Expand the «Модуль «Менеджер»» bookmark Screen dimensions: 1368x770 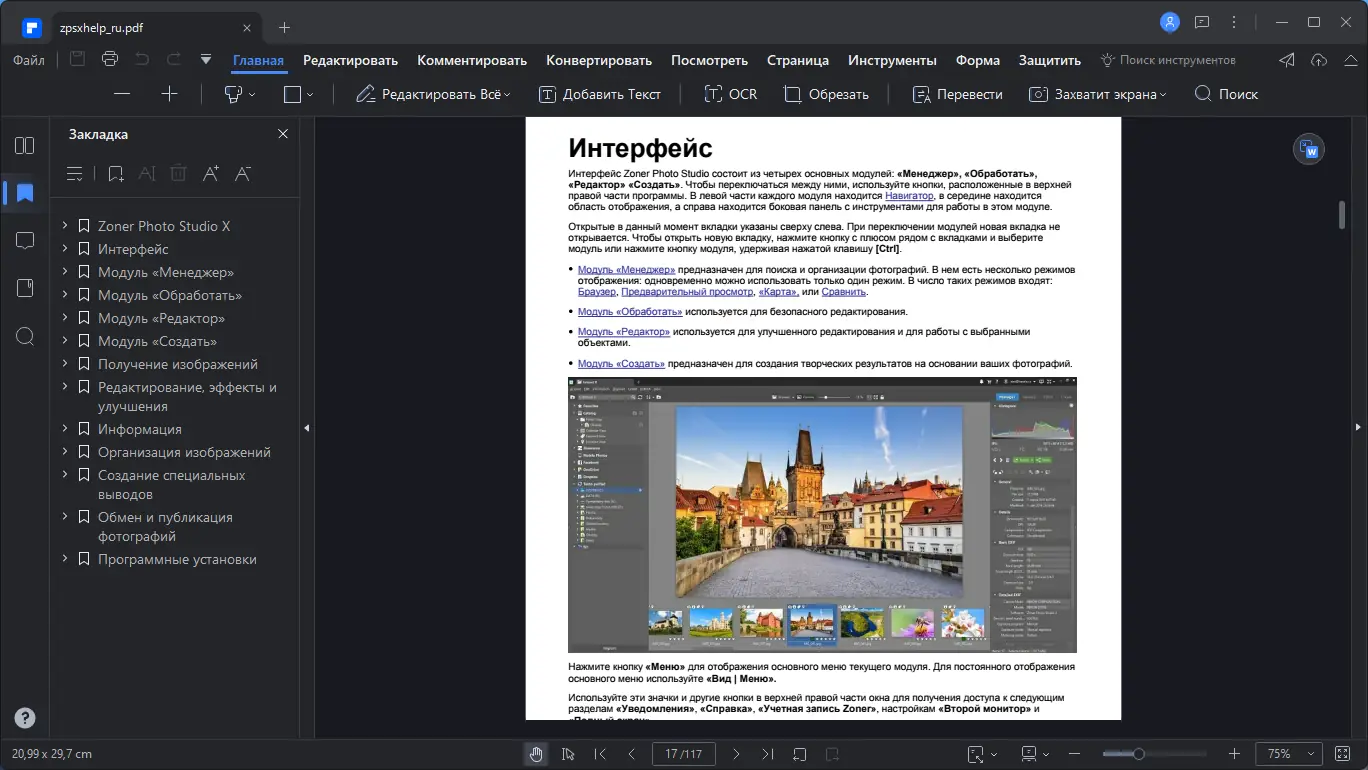coord(65,272)
